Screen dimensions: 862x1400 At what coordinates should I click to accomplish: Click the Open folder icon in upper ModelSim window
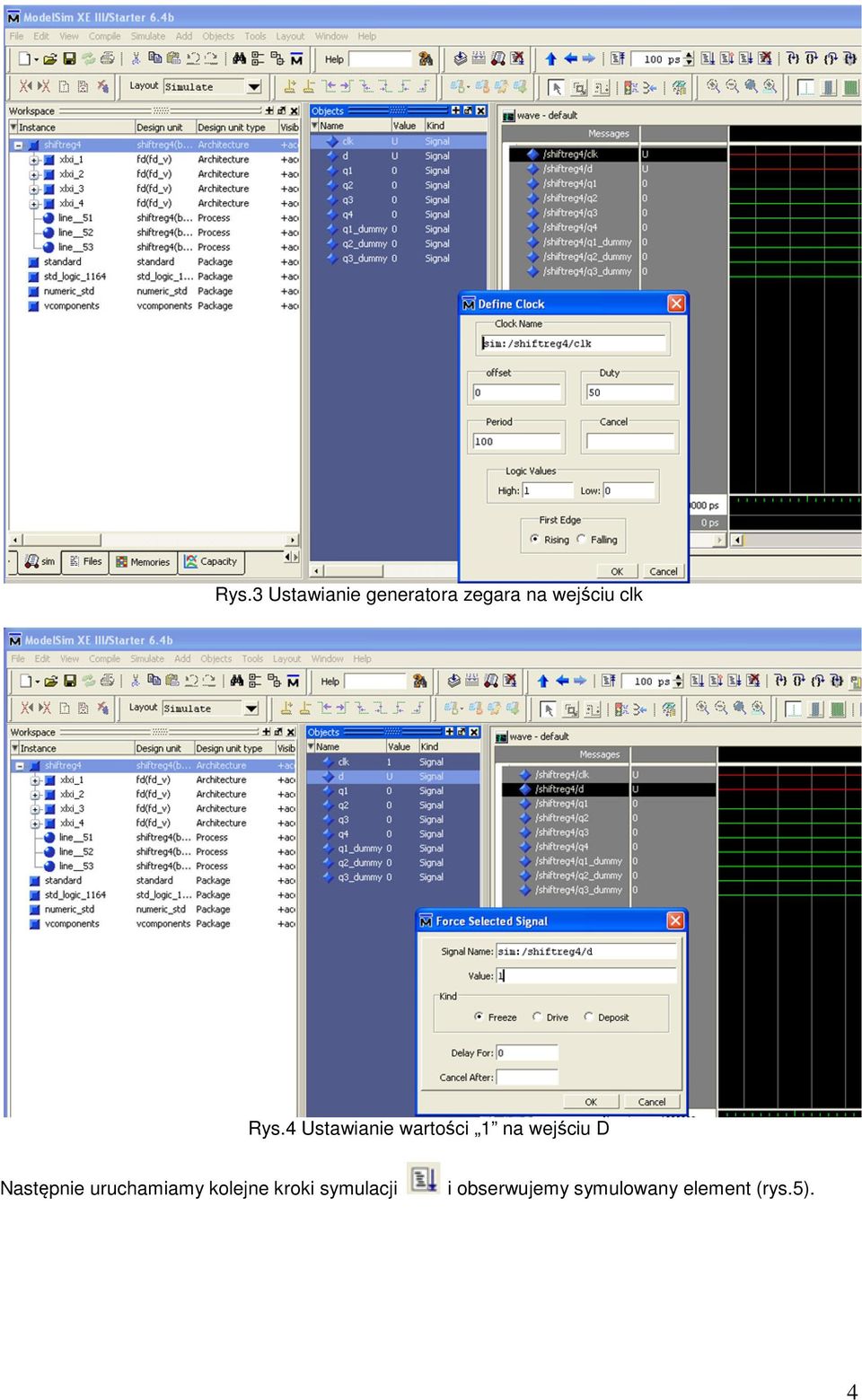[x=50, y=59]
